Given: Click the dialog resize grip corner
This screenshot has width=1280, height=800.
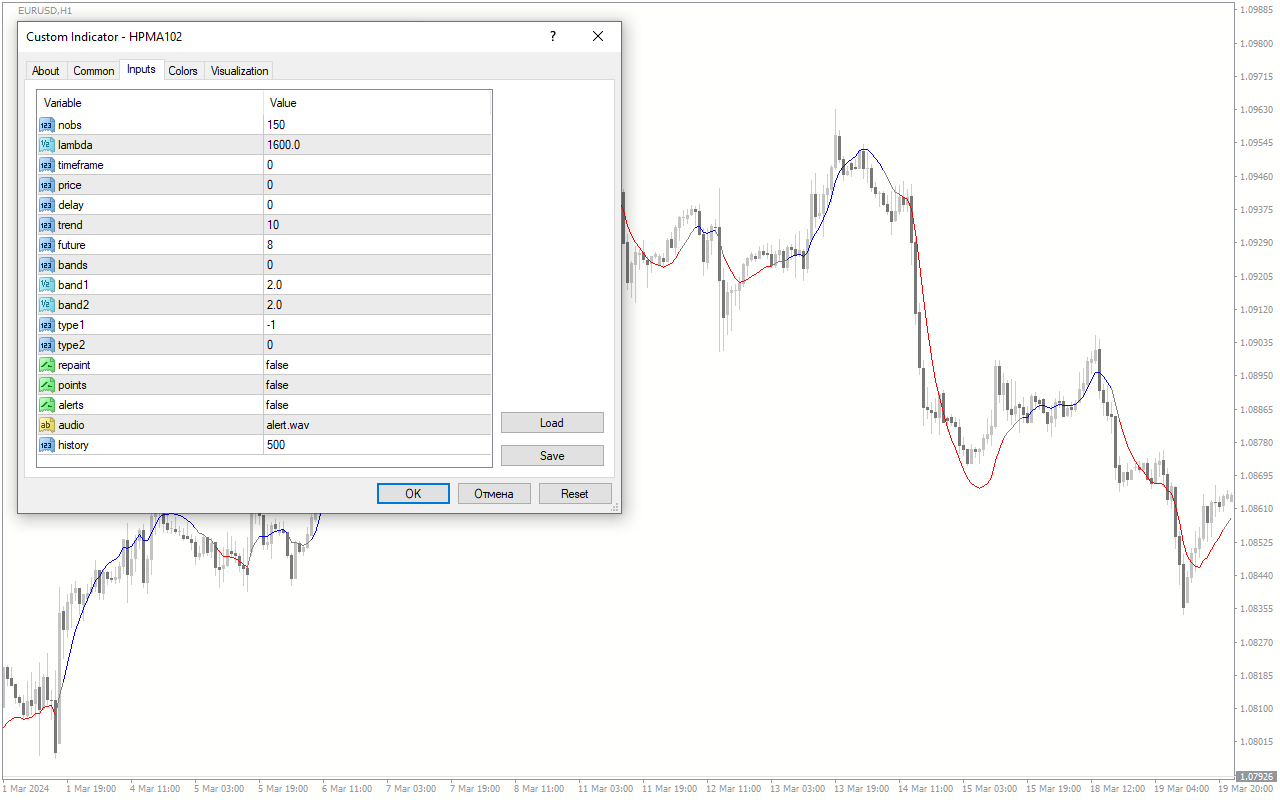Looking at the screenshot, I should tap(615, 508).
